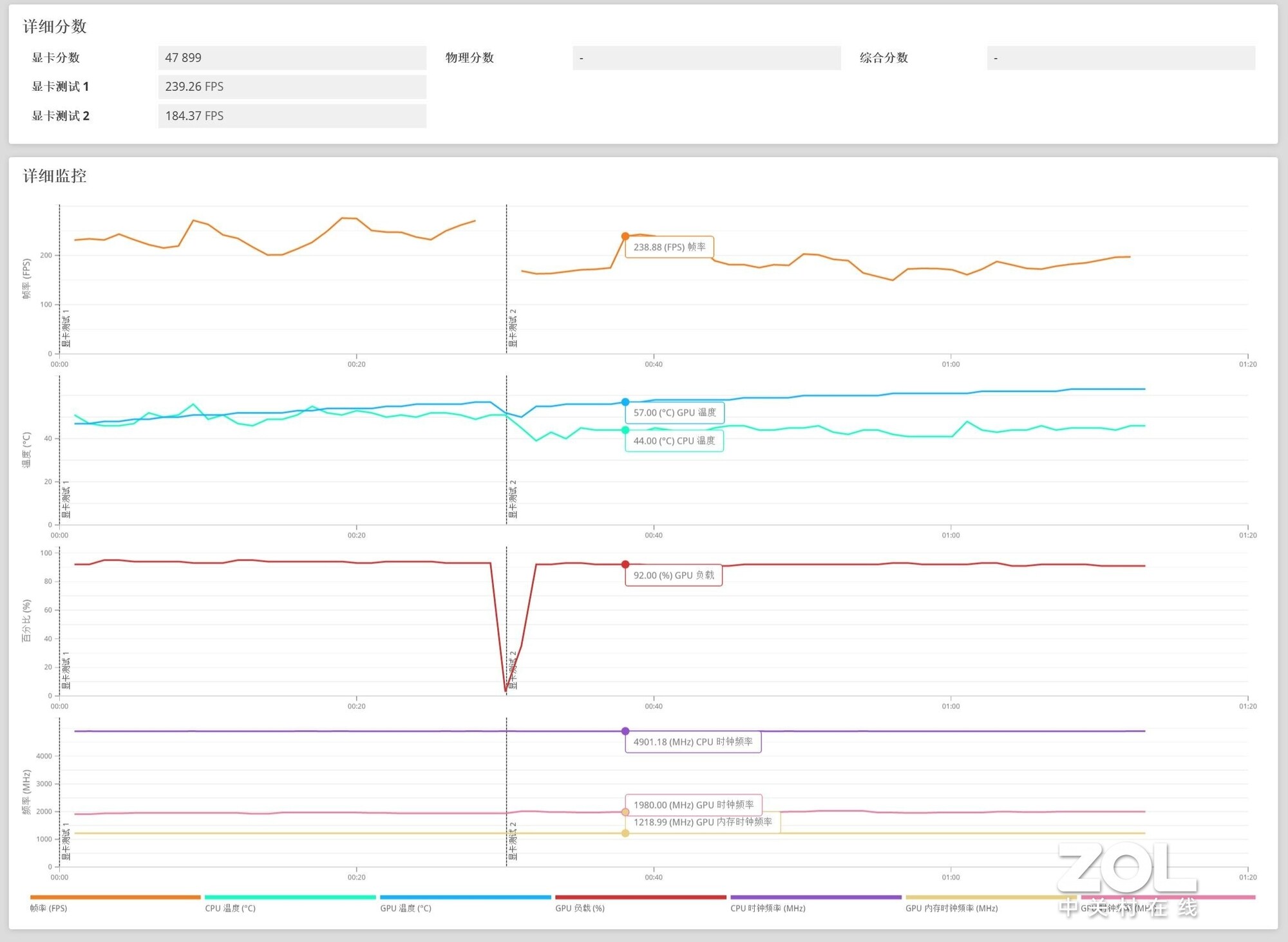Click the blue GPU temperature data point marker
The height and width of the screenshot is (942, 1288).
tap(625, 402)
